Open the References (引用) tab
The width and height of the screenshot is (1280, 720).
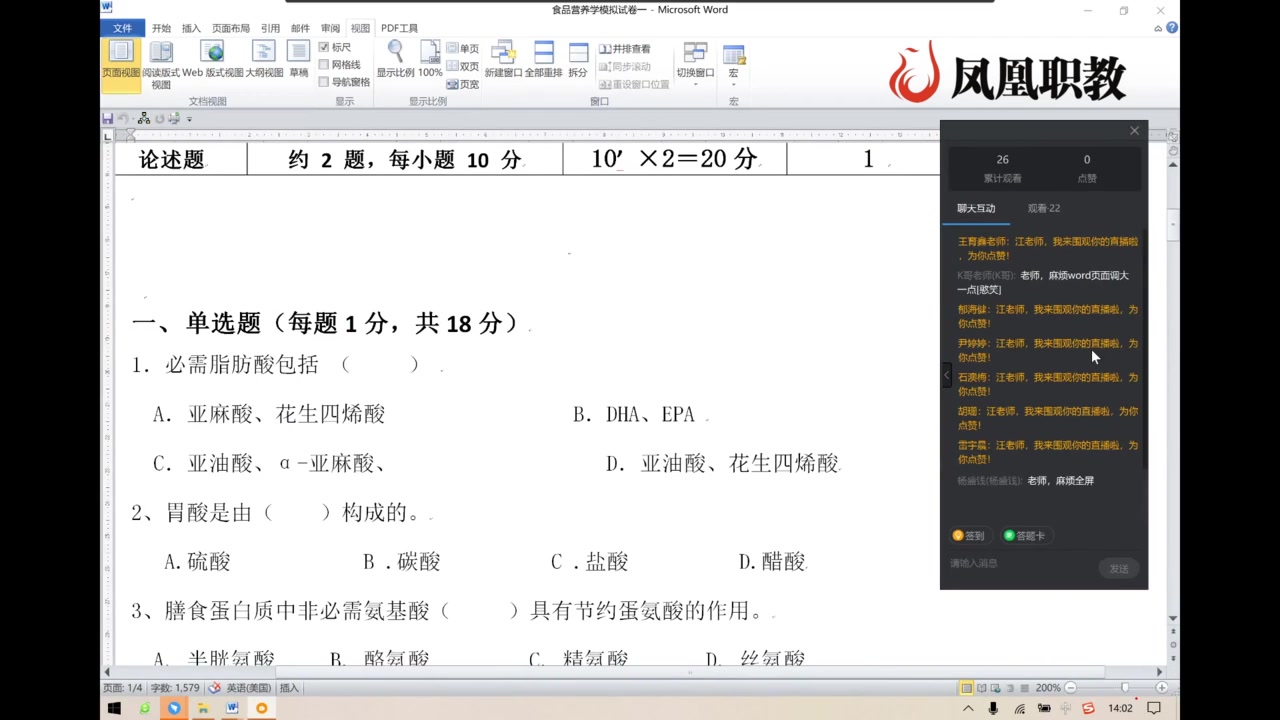pos(270,28)
